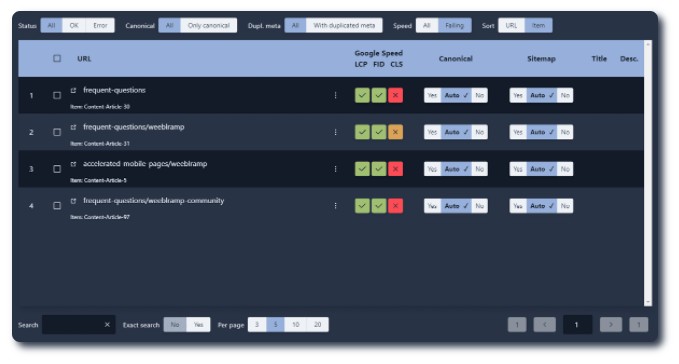
Task: Open kebab menu for row 2 URL
Action: (336, 132)
